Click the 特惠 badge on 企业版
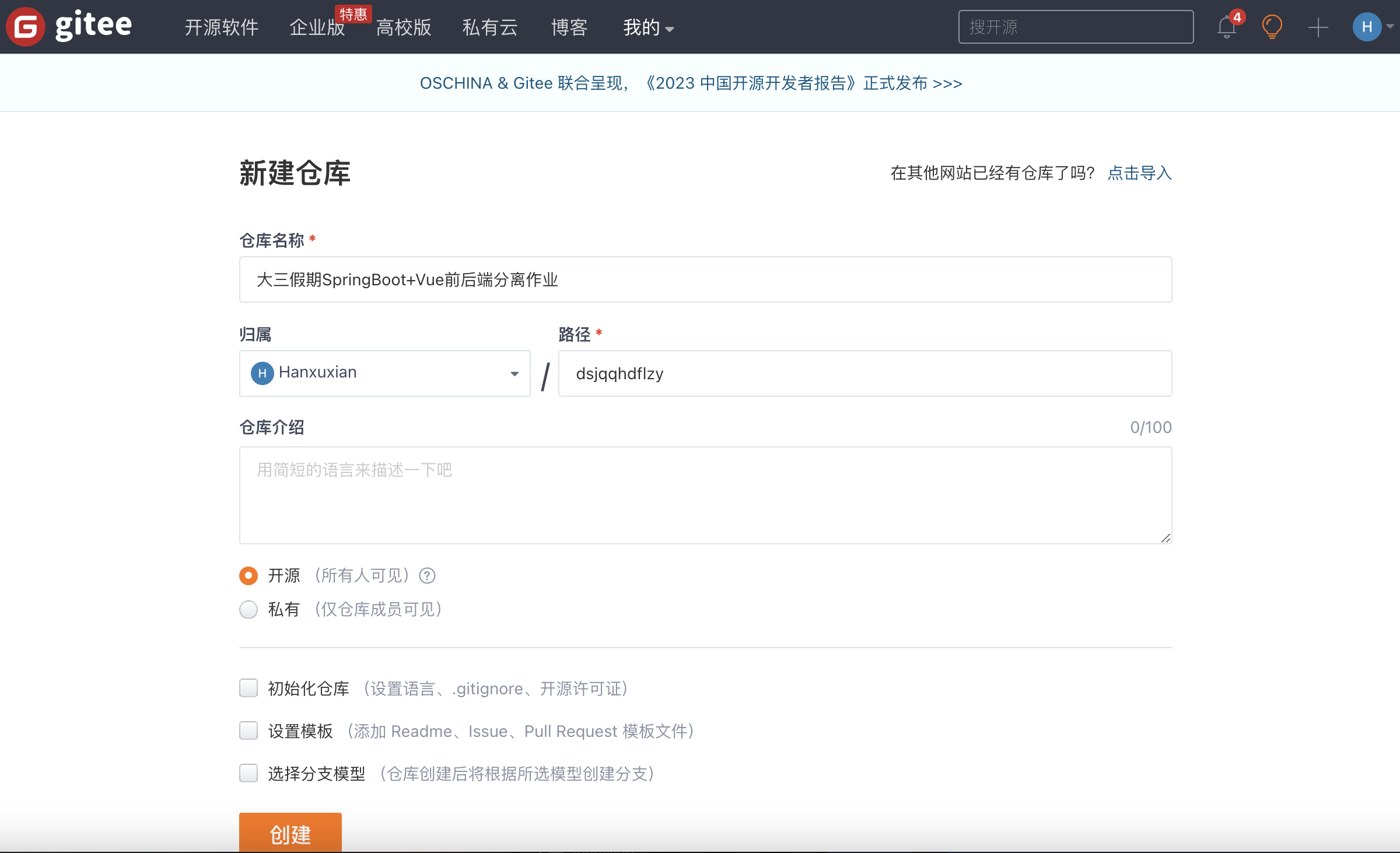Screen dimensions: 1400x853 [353, 14]
